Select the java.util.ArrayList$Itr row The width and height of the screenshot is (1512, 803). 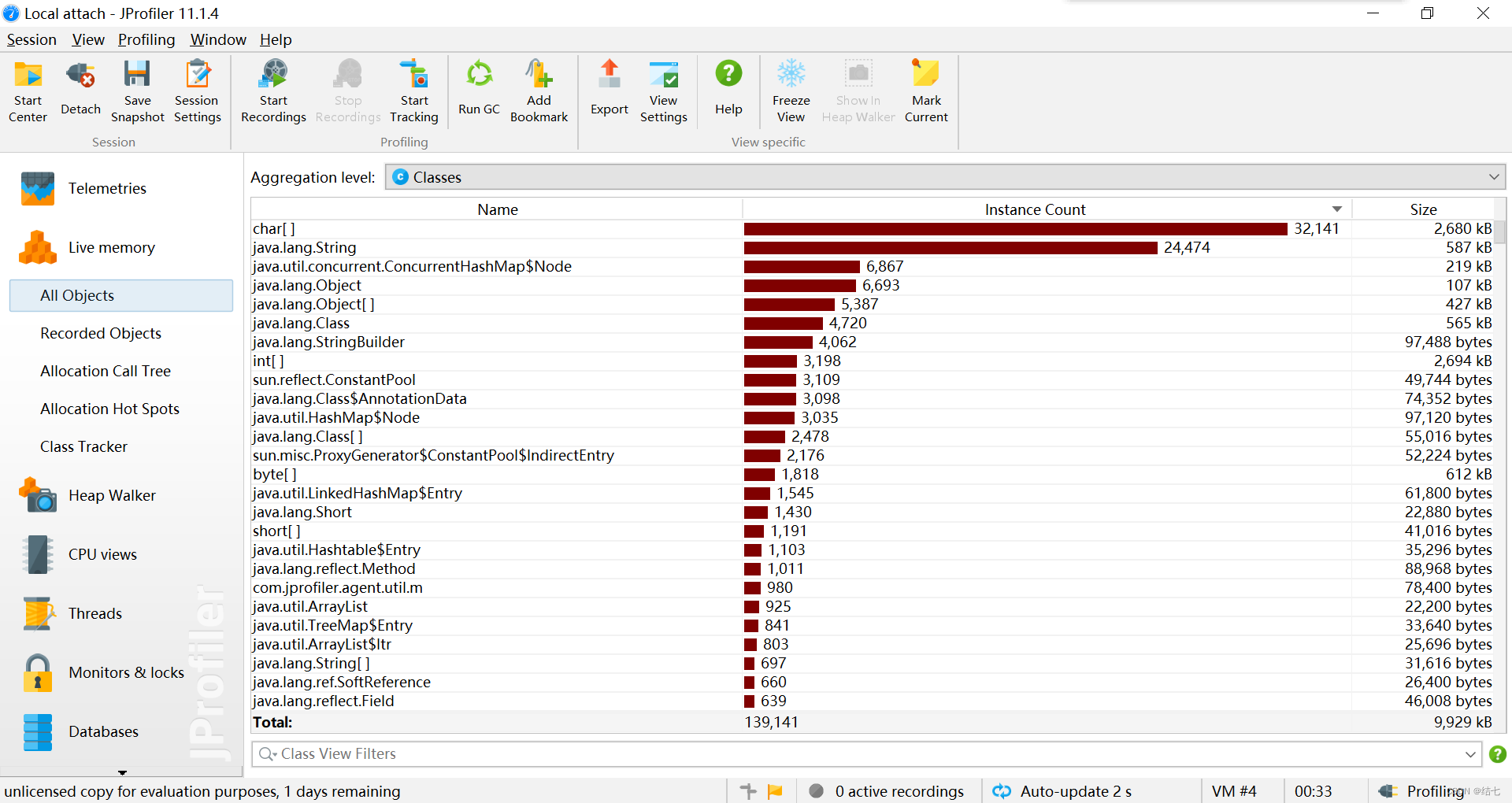(x=872, y=644)
